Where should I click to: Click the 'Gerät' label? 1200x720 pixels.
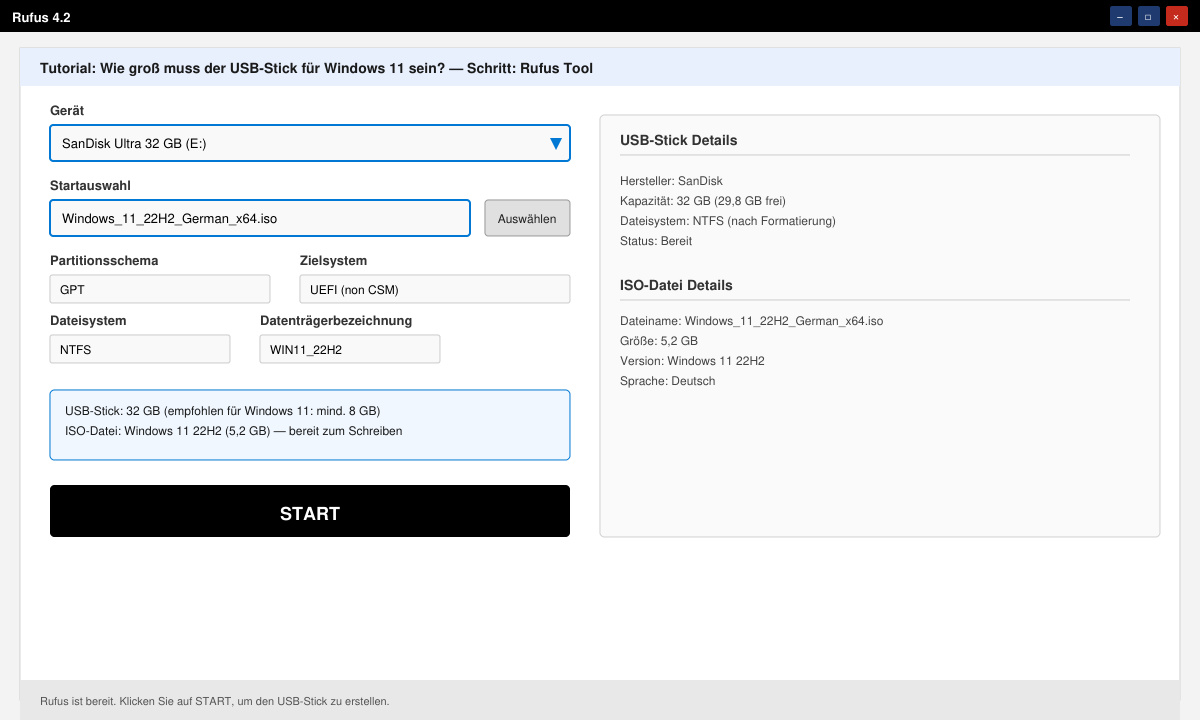(x=67, y=110)
